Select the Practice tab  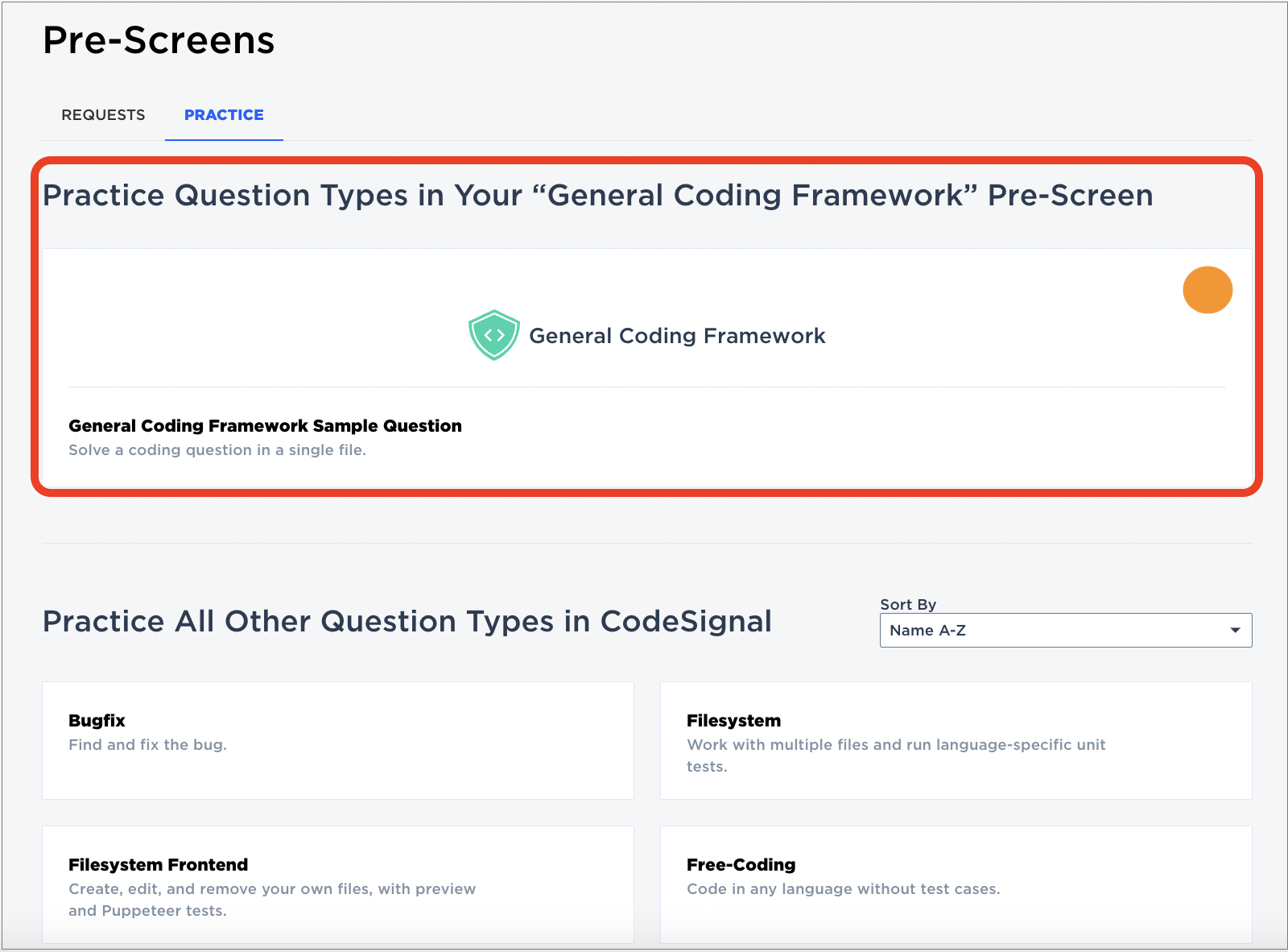point(224,115)
